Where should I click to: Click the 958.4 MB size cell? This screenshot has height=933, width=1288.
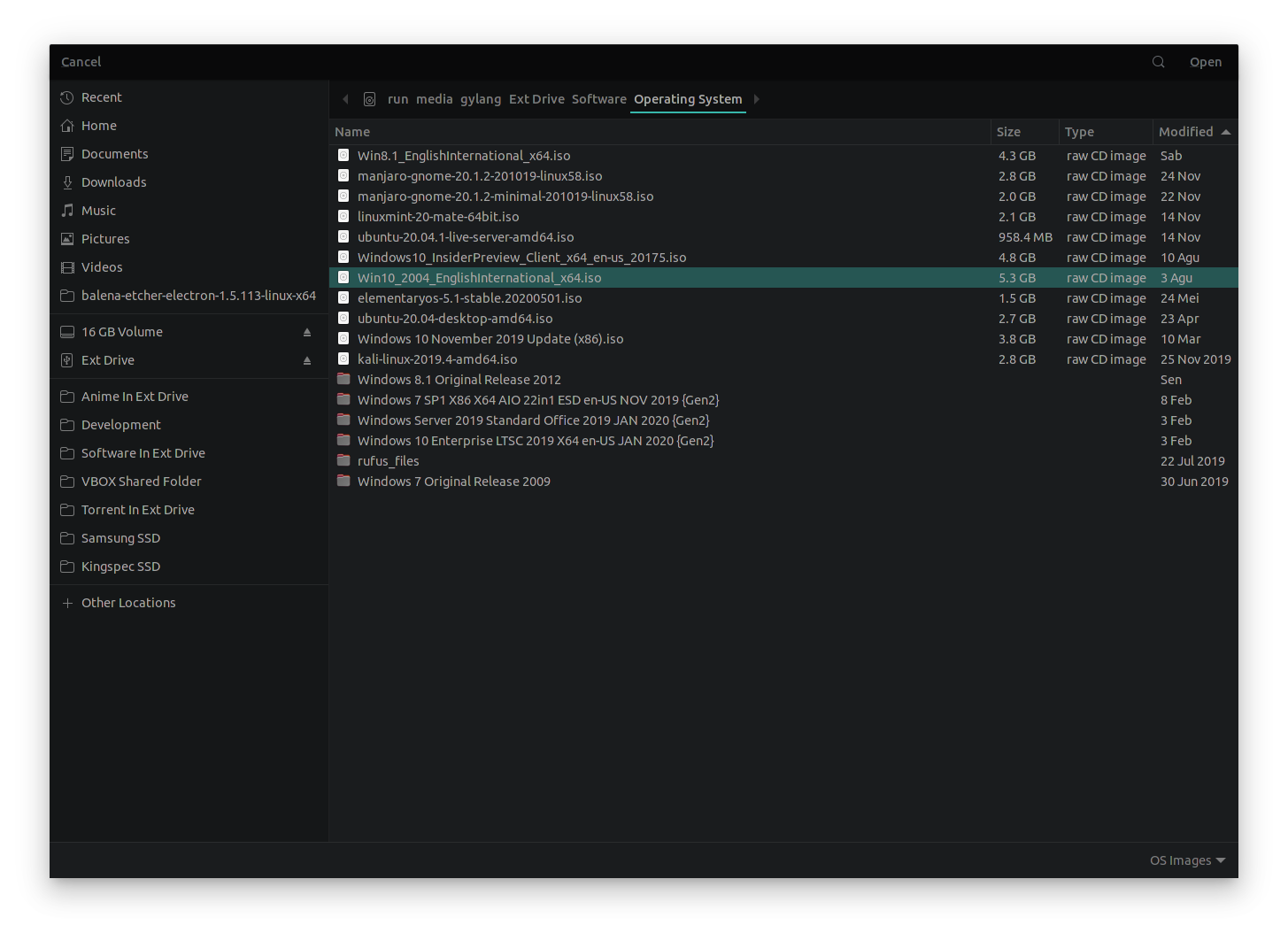tap(1025, 237)
